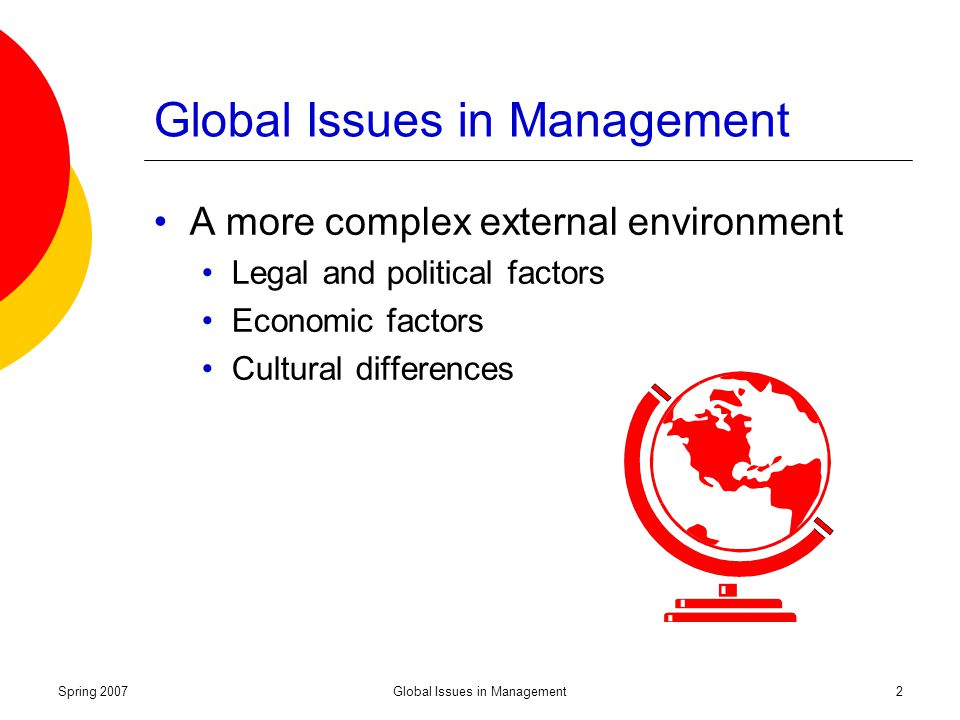Click the "Legal and political factors" sub-bullet
960x720 pixels.
tap(418, 274)
